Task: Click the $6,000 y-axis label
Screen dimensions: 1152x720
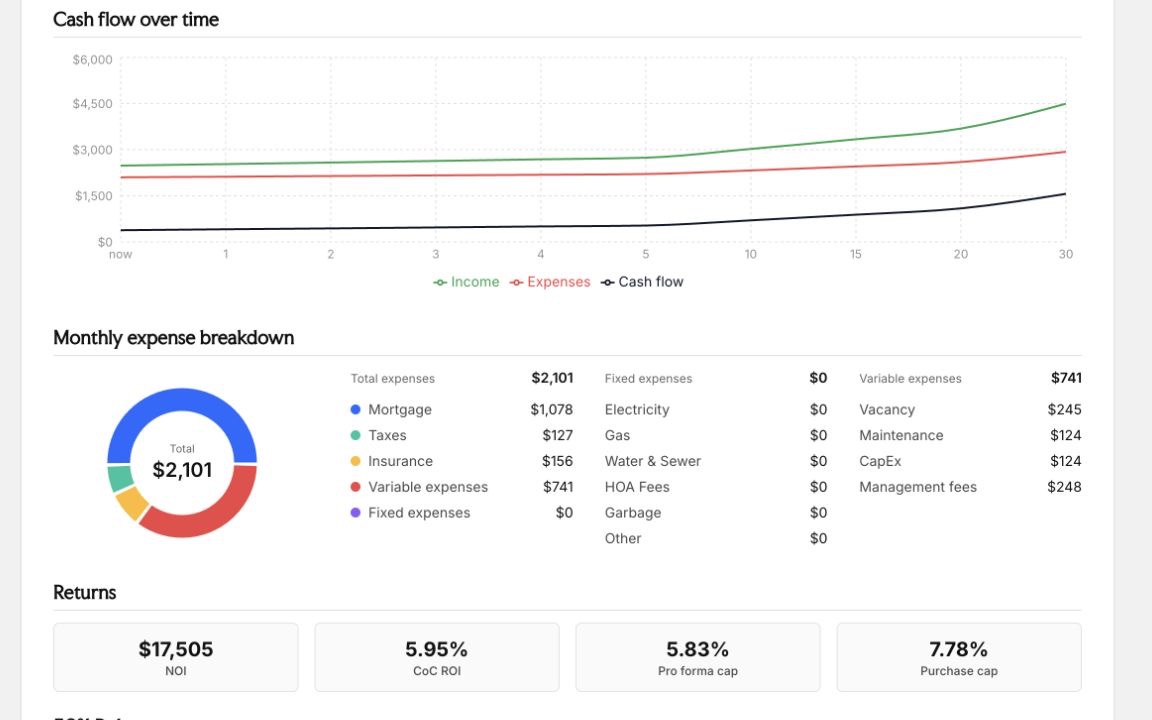Action: [x=93, y=60]
